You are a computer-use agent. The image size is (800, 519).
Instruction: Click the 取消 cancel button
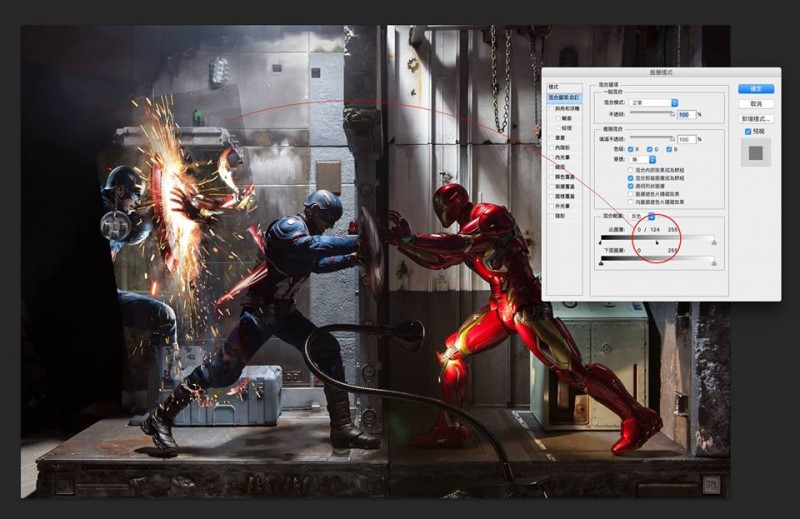click(756, 104)
